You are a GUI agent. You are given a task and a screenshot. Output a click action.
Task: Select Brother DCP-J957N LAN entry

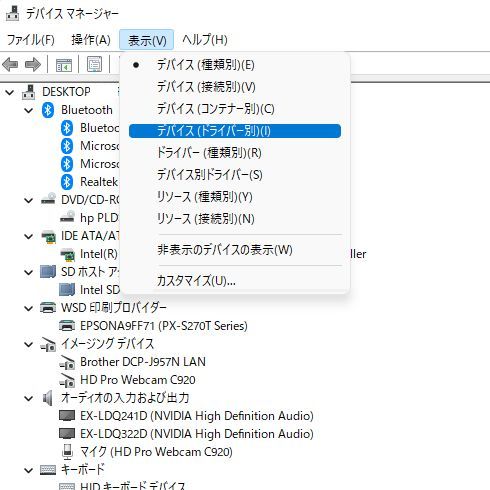point(143,362)
